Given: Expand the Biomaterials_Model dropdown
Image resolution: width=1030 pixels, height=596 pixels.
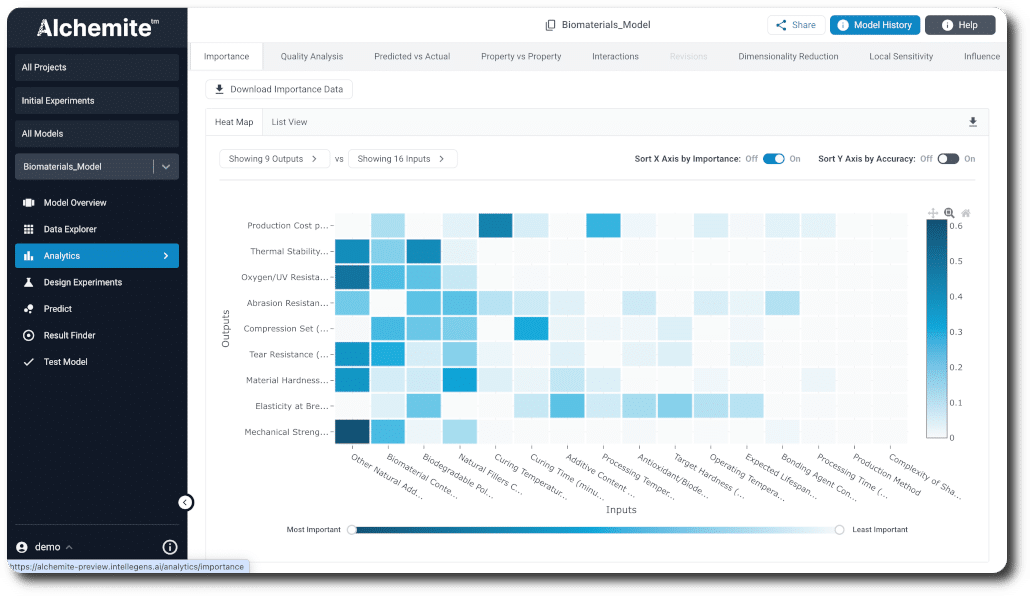Looking at the screenshot, I should tap(166, 167).
